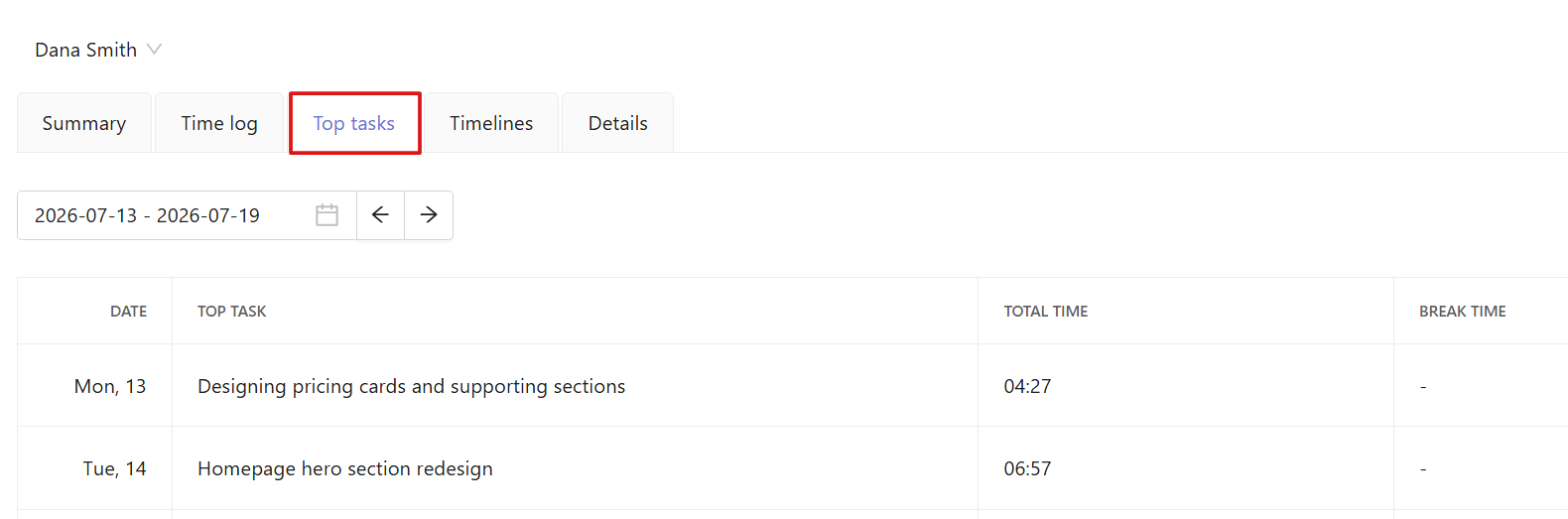Click the TOTAL TIME column header
The height and width of the screenshot is (519, 1568).
1046,311
